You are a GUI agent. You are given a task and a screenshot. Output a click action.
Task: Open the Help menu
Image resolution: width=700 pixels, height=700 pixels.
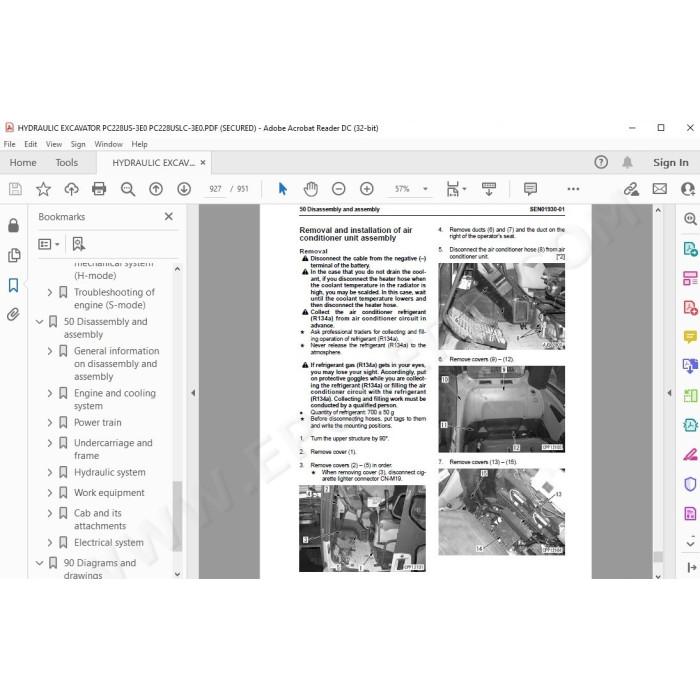[x=139, y=144]
